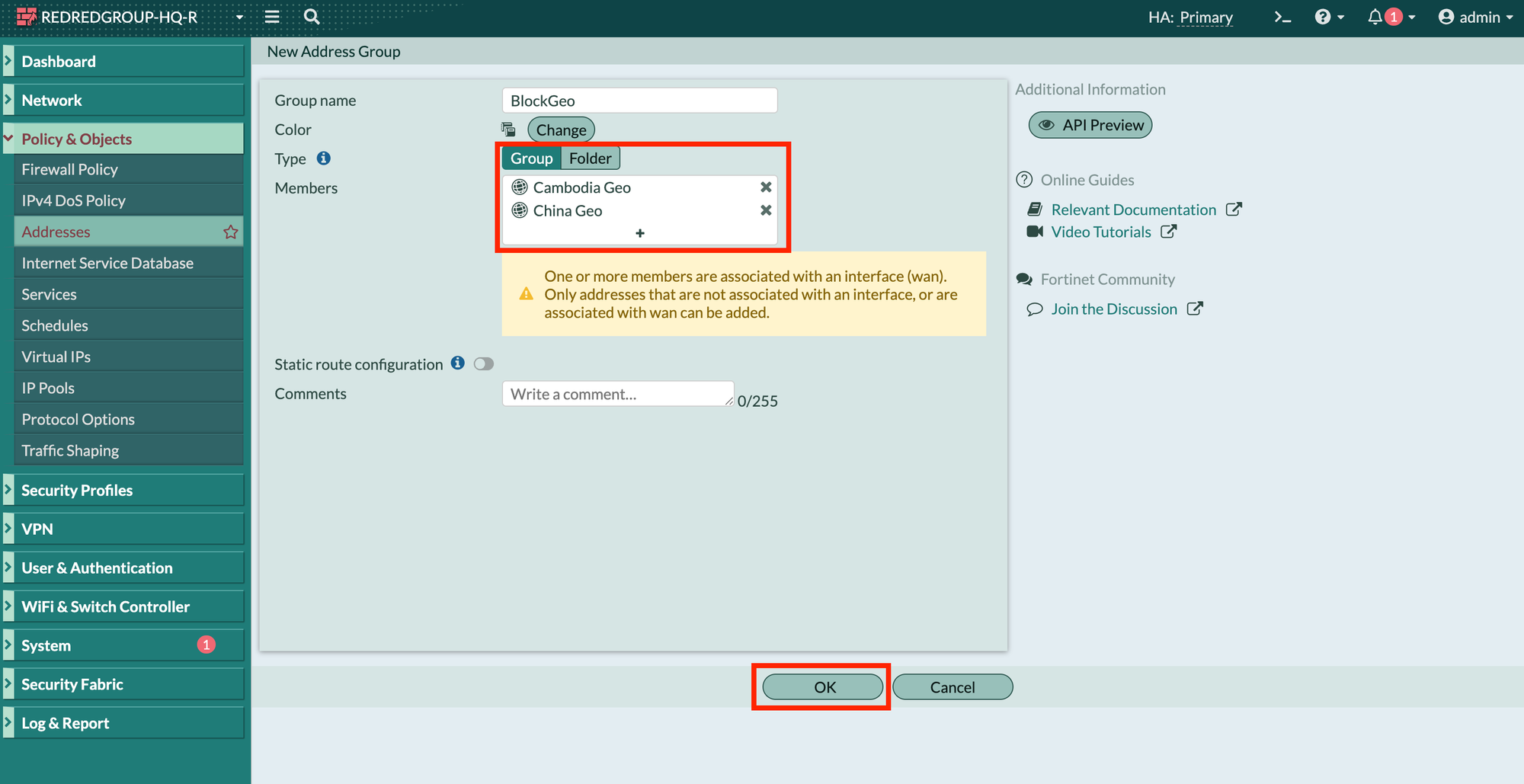This screenshot has height=784, width=1524.
Task: Select Group type option
Action: [531, 158]
